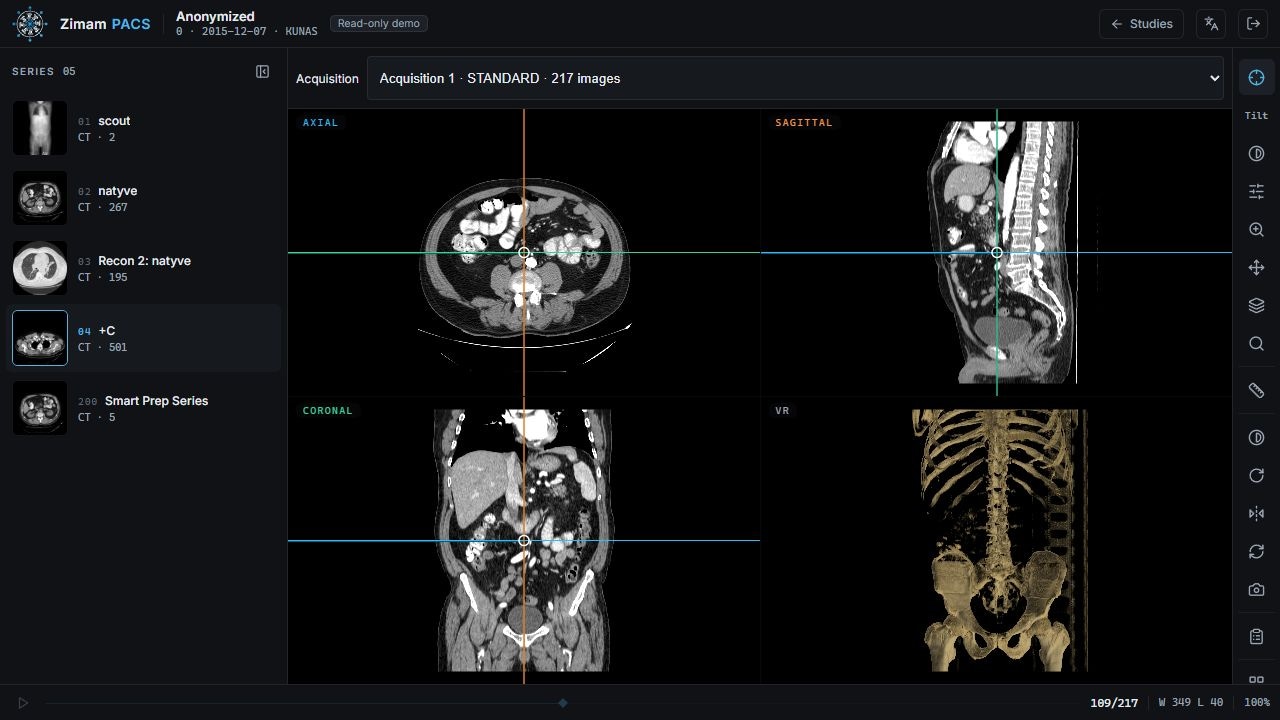Play the cine loop

coord(23,703)
